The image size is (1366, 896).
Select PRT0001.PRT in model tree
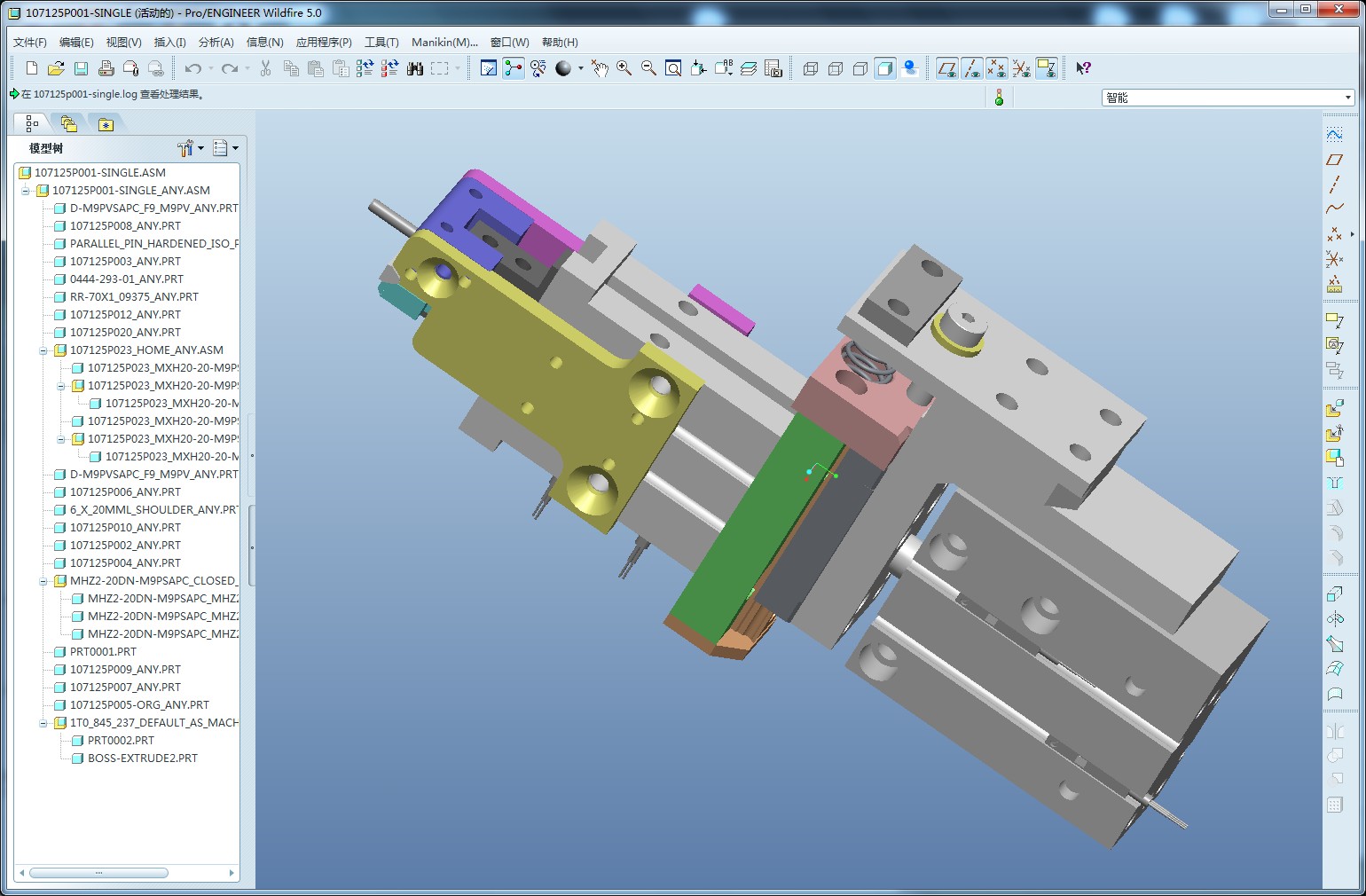click(x=103, y=652)
